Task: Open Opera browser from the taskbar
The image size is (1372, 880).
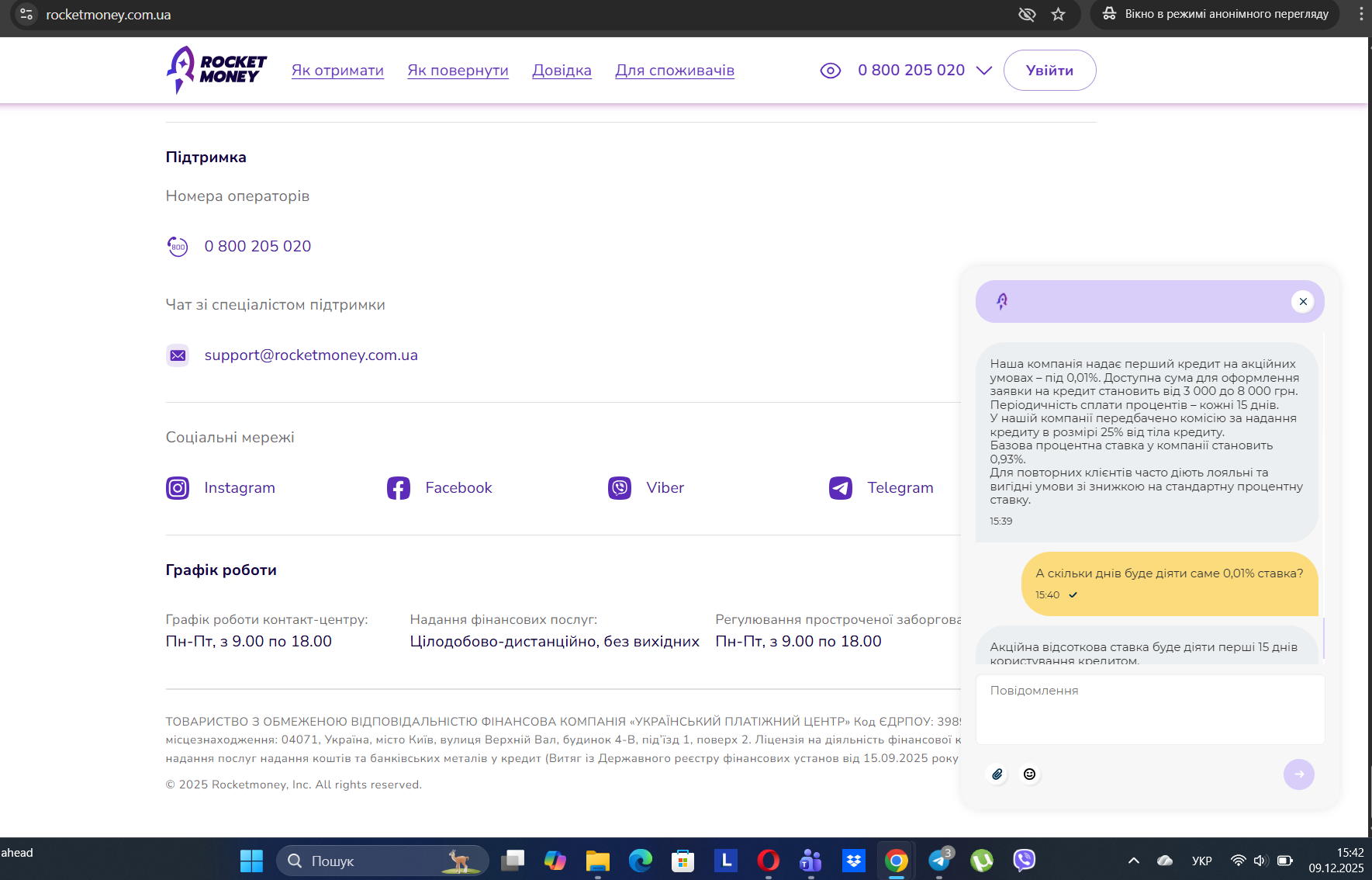Action: (769, 861)
